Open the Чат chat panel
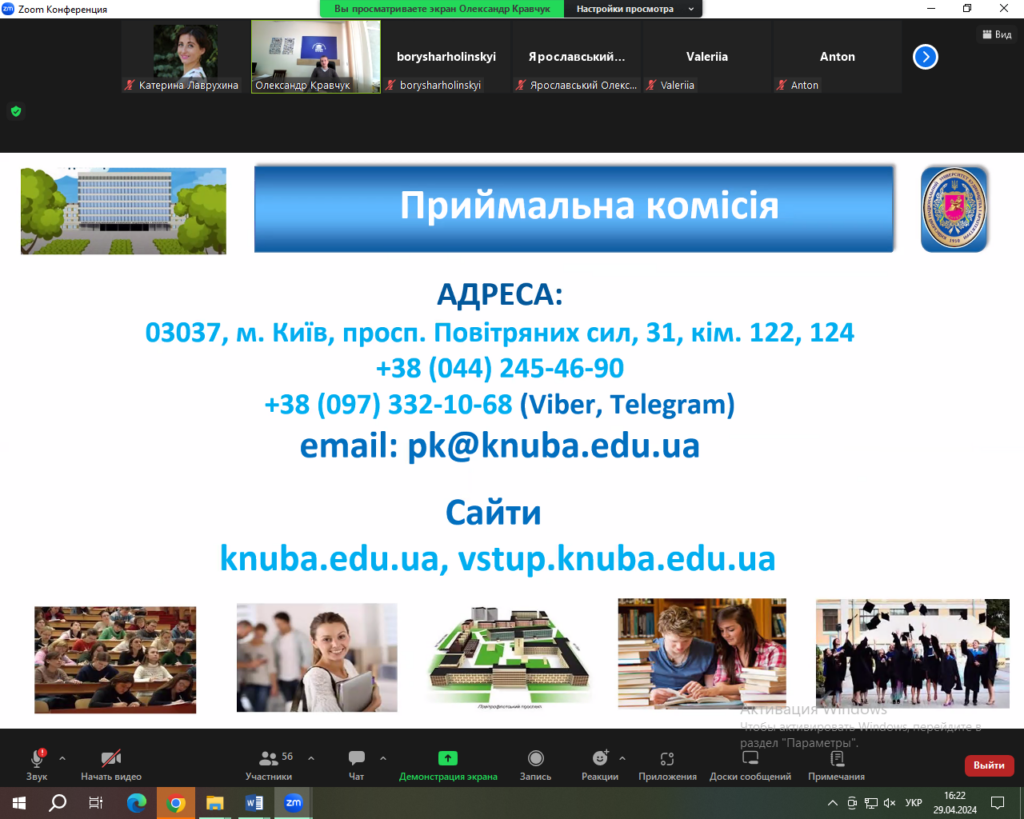 357,765
